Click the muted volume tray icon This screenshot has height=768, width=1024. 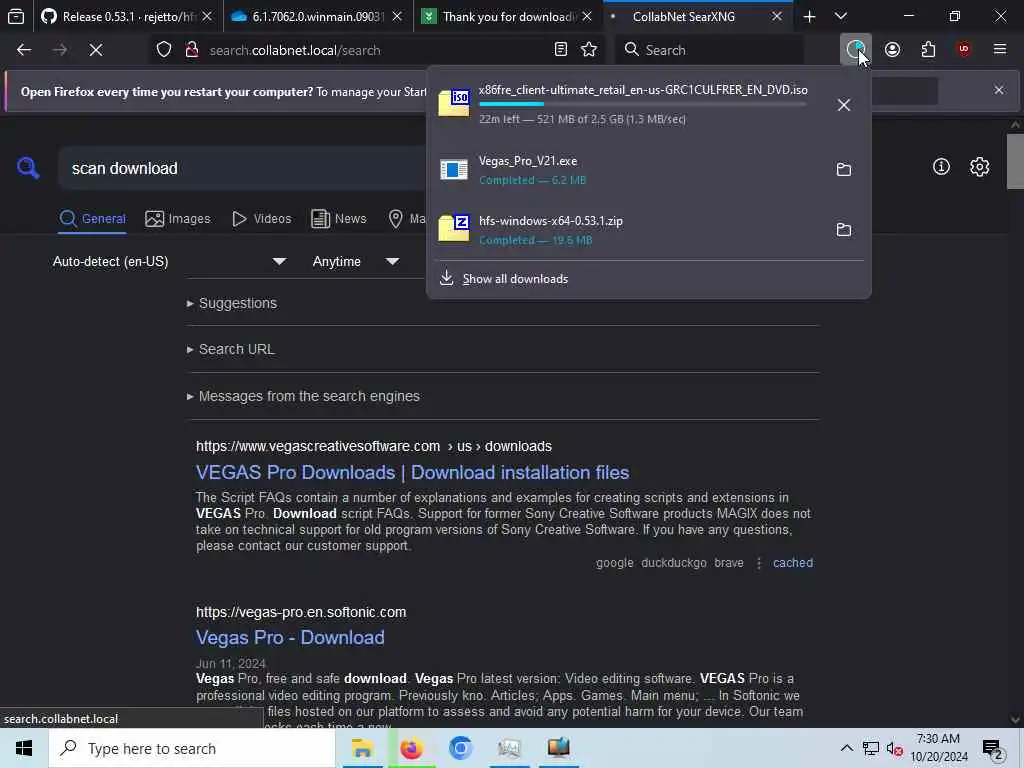click(x=894, y=748)
